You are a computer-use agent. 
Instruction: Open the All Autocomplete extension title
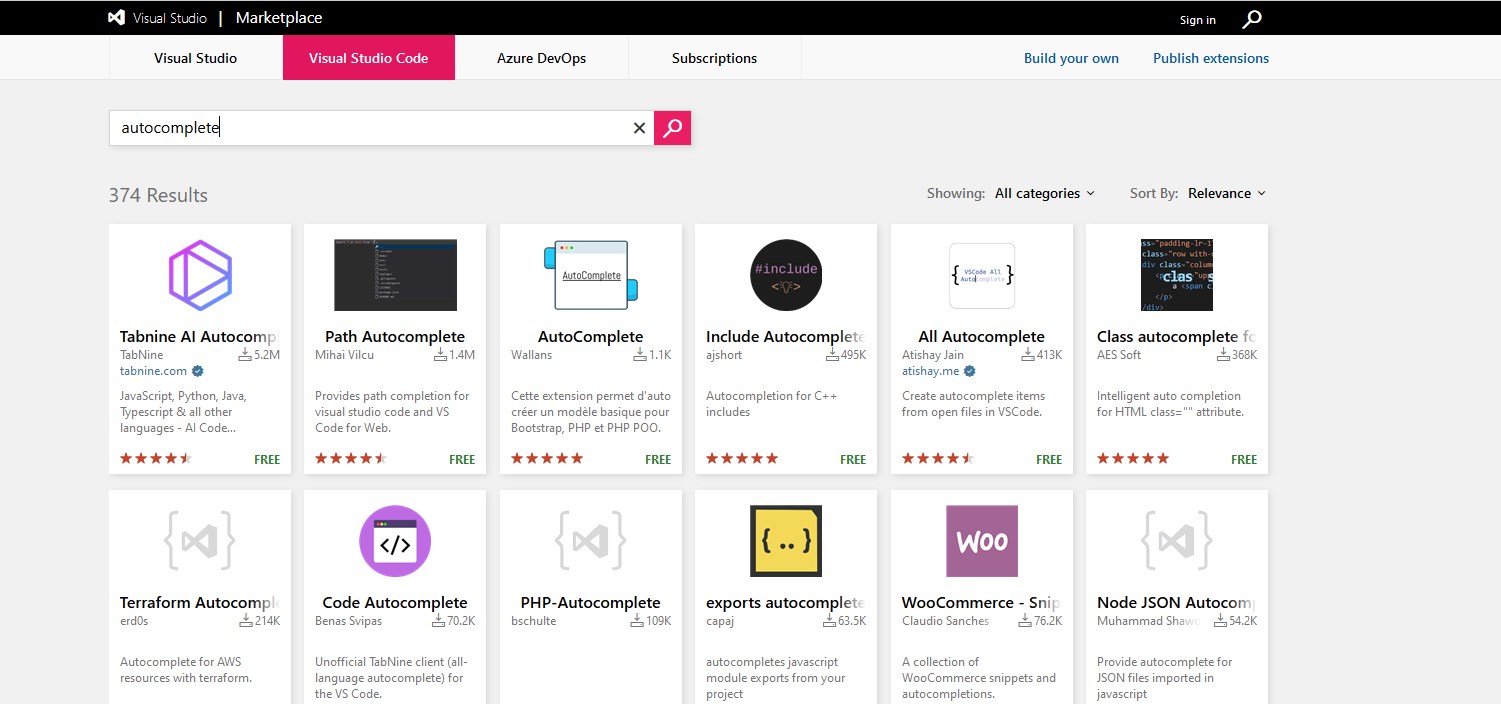[x=982, y=337]
